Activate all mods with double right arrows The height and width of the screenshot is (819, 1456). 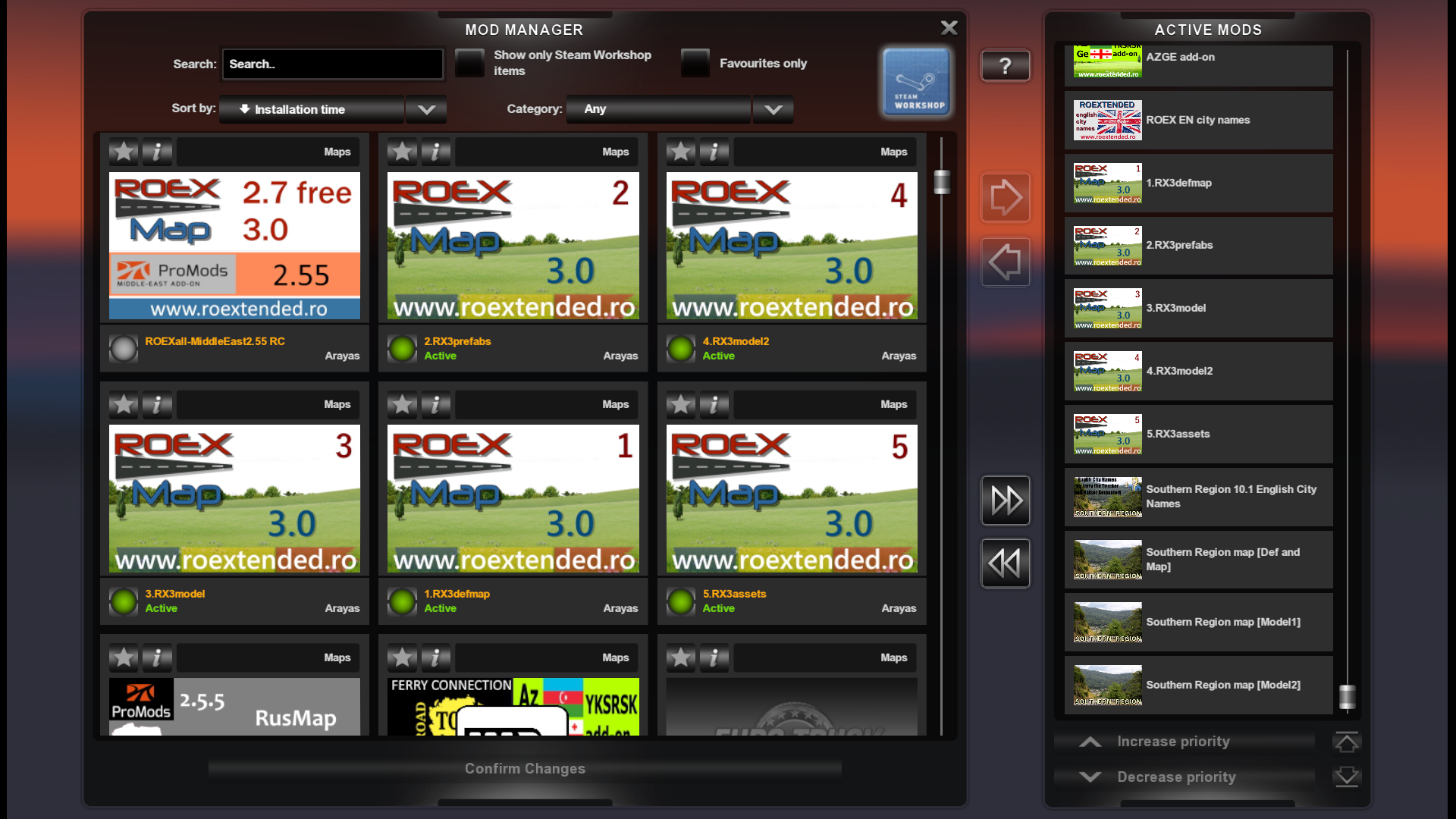click(1005, 500)
